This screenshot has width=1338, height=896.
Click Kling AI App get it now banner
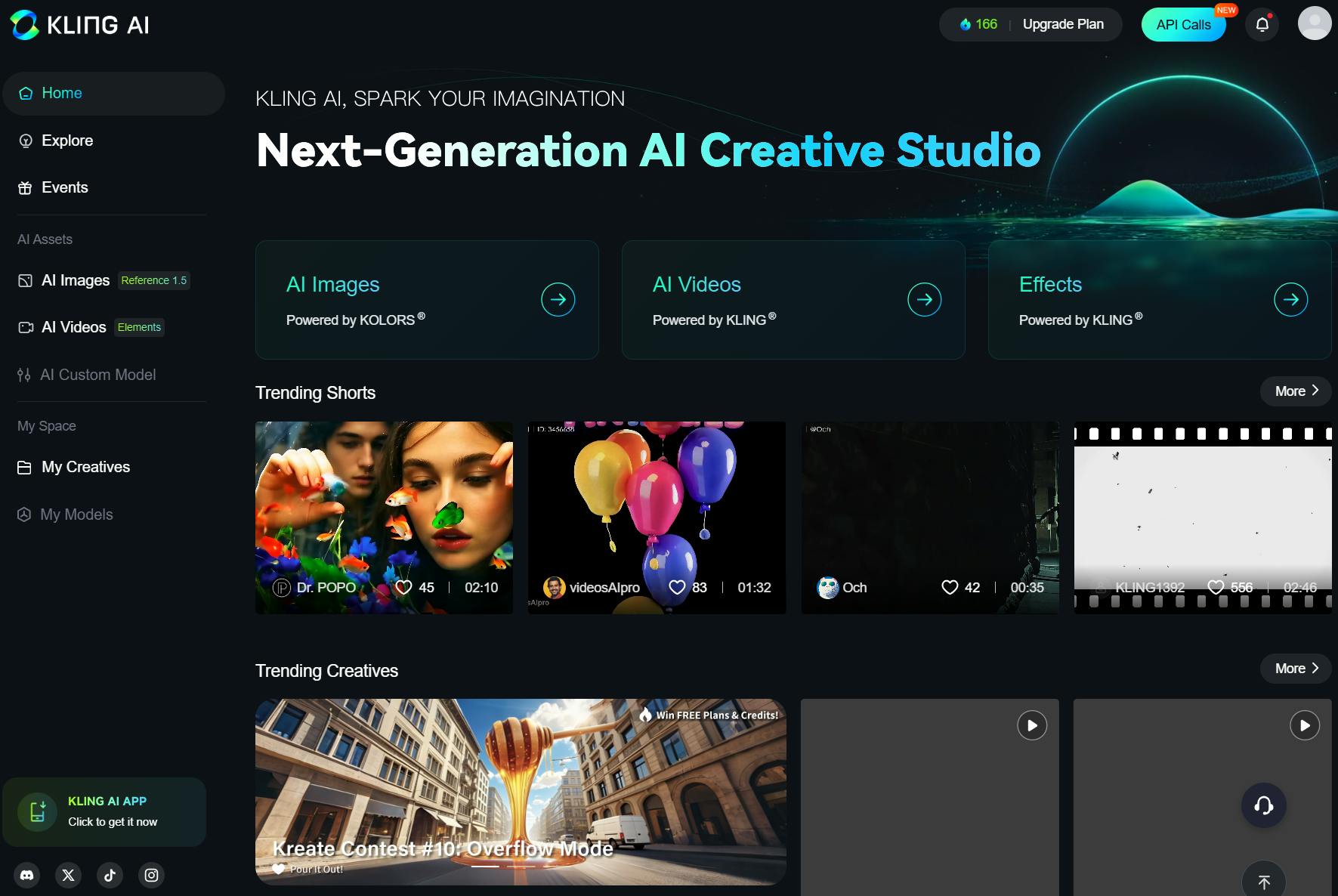(x=104, y=812)
